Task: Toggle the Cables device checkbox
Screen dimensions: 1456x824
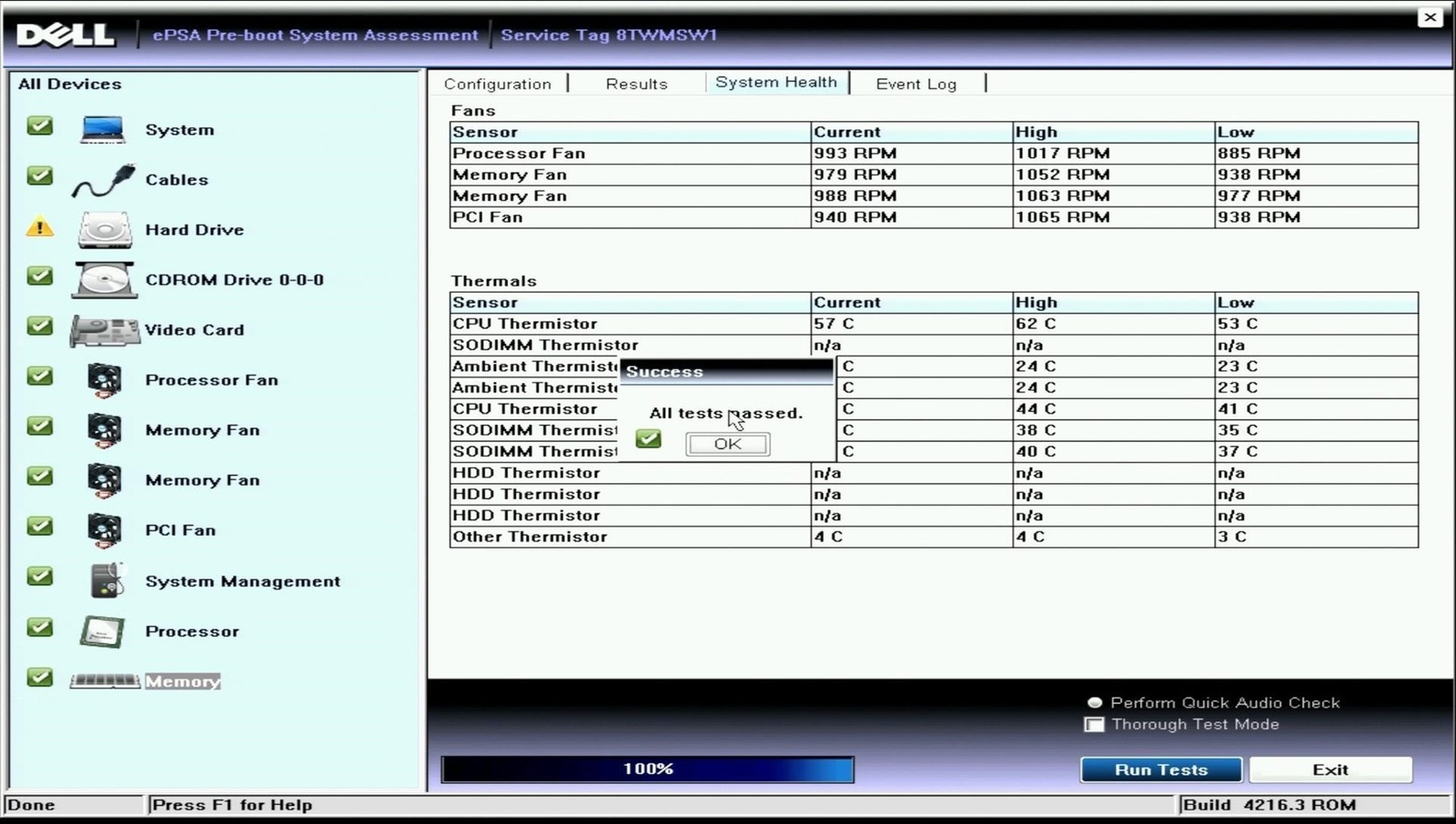Action: pyautogui.click(x=39, y=176)
